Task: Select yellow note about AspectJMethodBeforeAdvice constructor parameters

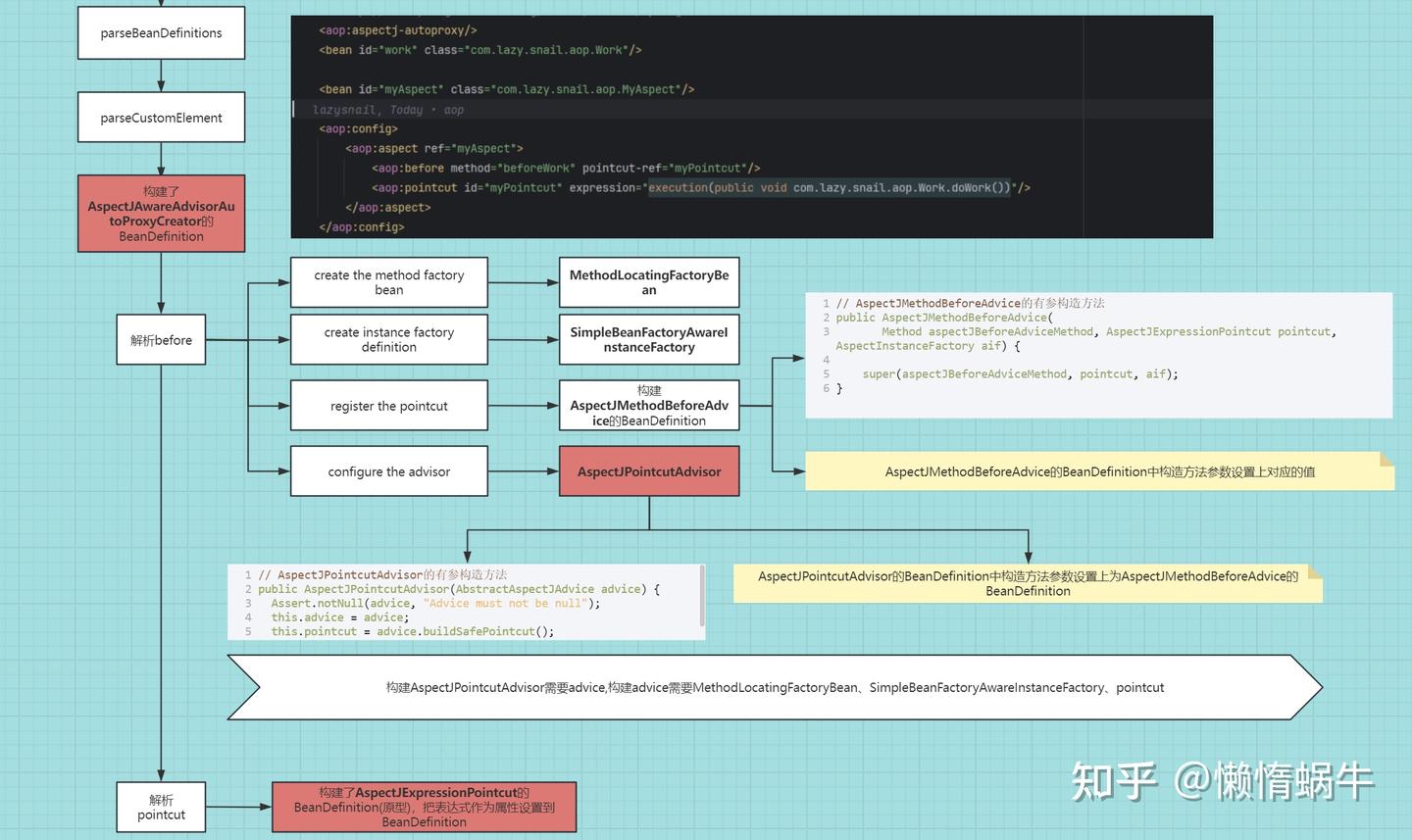Action: point(1099,471)
